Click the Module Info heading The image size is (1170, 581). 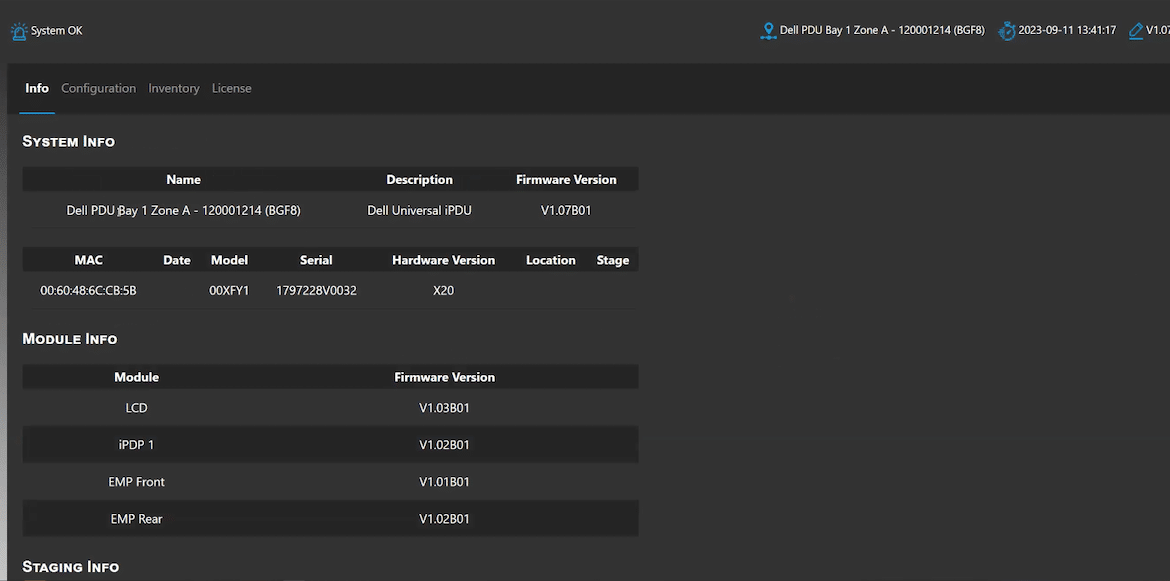(69, 339)
